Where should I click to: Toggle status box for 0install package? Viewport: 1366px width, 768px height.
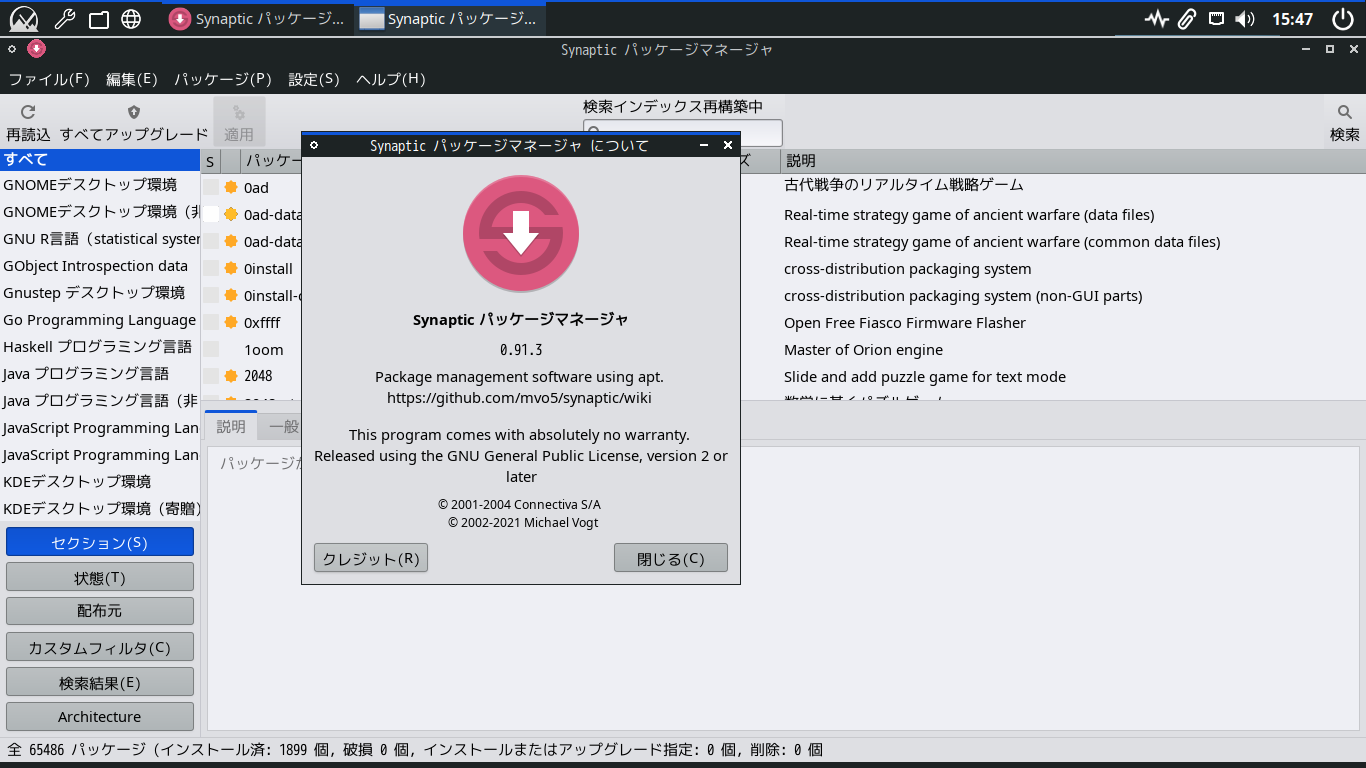(x=211, y=268)
